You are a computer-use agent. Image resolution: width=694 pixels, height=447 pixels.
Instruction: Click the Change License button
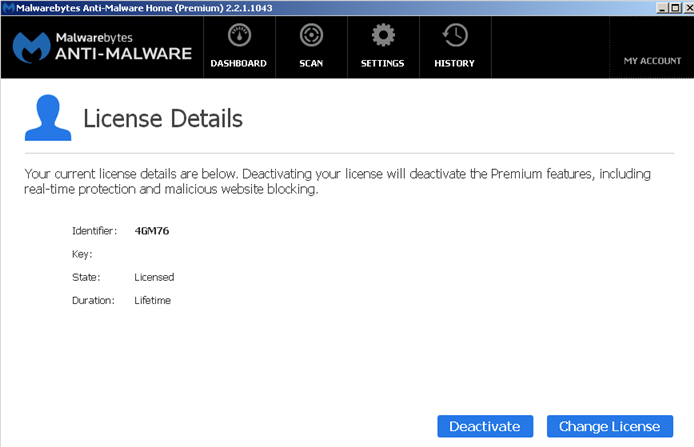coord(609,426)
